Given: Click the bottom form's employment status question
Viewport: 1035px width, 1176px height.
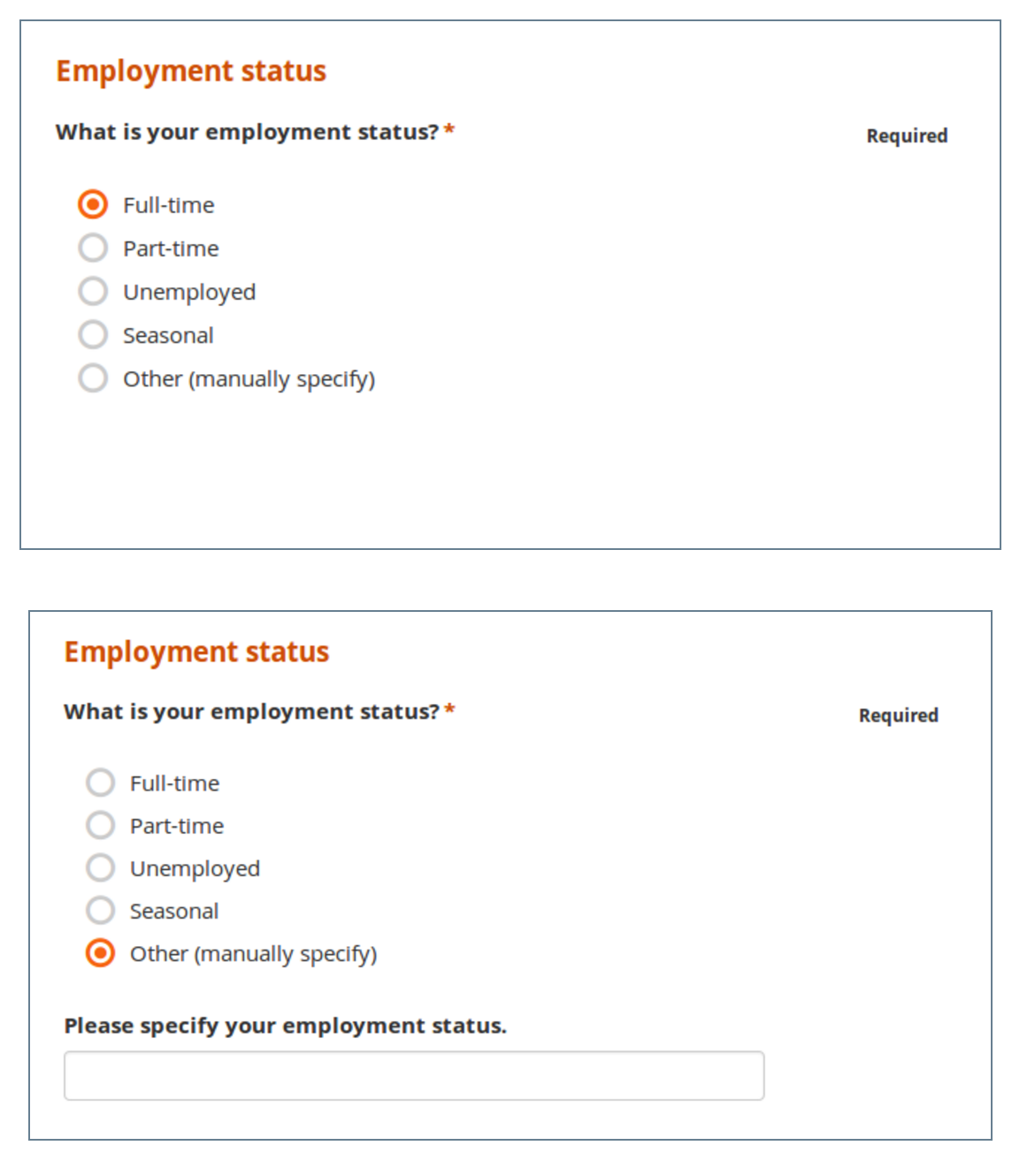Looking at the screenshot, I should pos(251,712).
